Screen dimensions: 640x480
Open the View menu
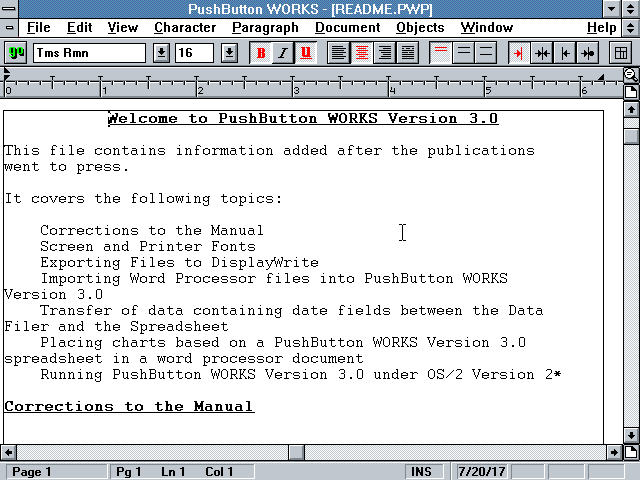122,27
